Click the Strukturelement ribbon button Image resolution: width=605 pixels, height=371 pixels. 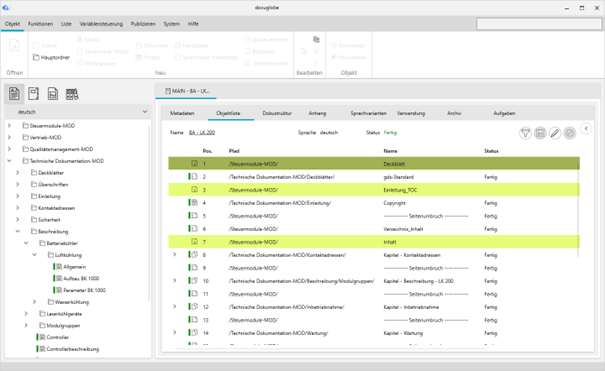click(266, 40)
